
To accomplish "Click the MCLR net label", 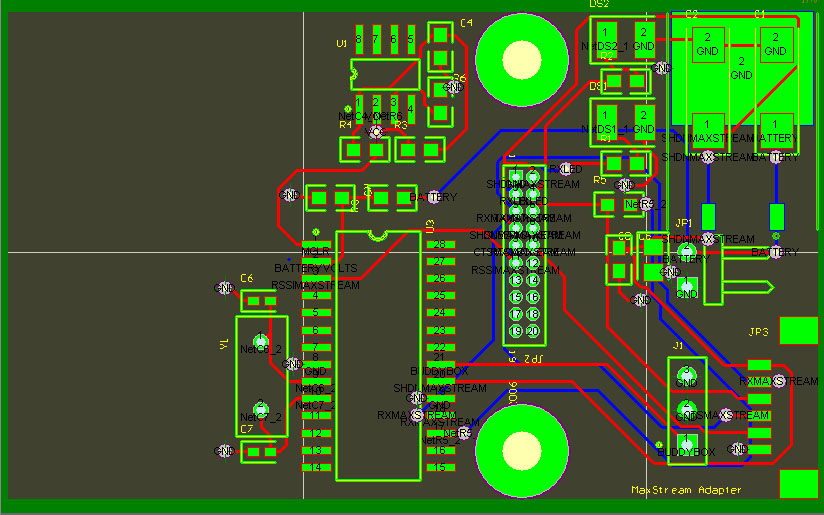I will tap(315, 251).
